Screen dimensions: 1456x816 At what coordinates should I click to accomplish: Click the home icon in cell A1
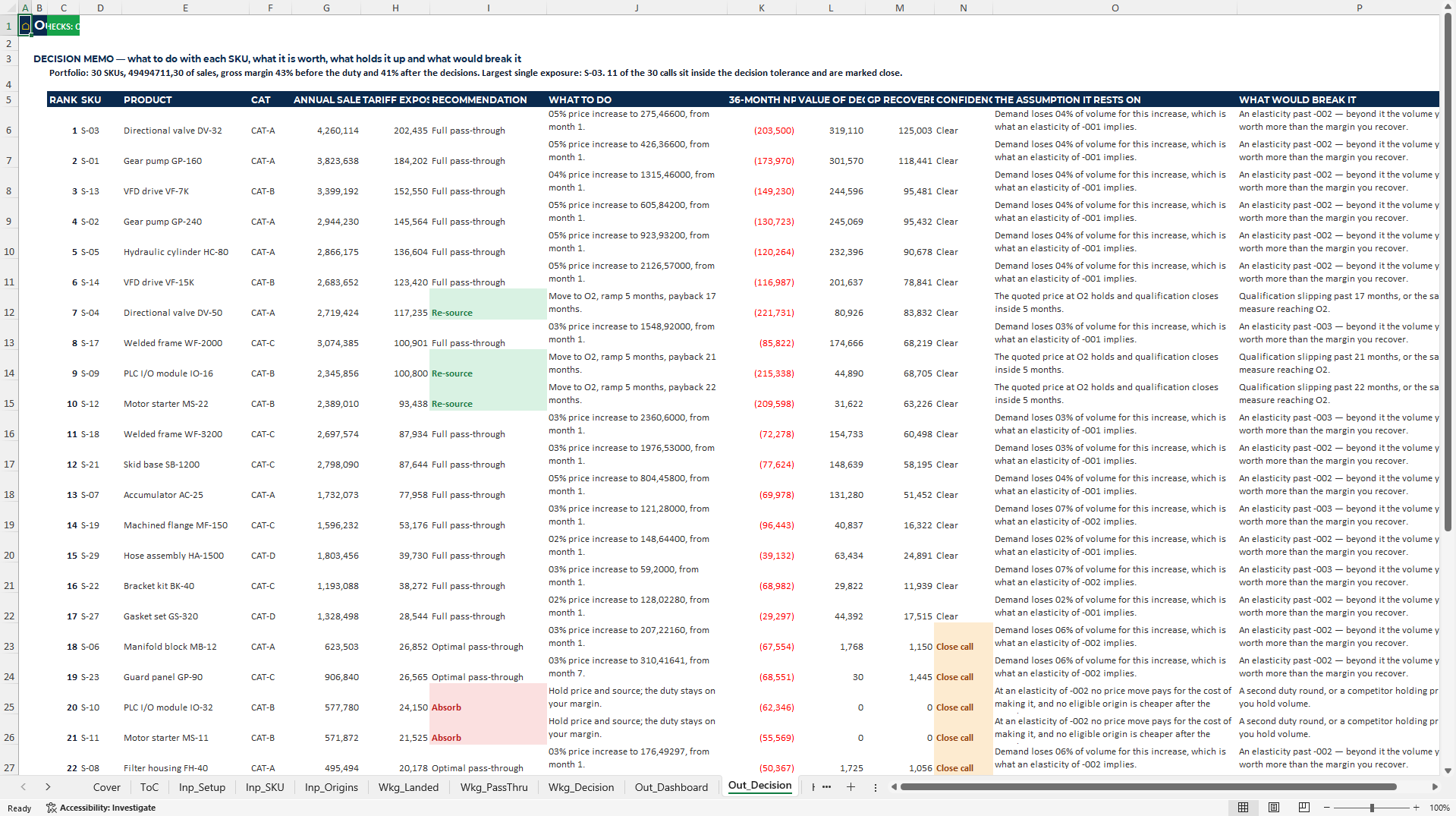tap(25, 26)
